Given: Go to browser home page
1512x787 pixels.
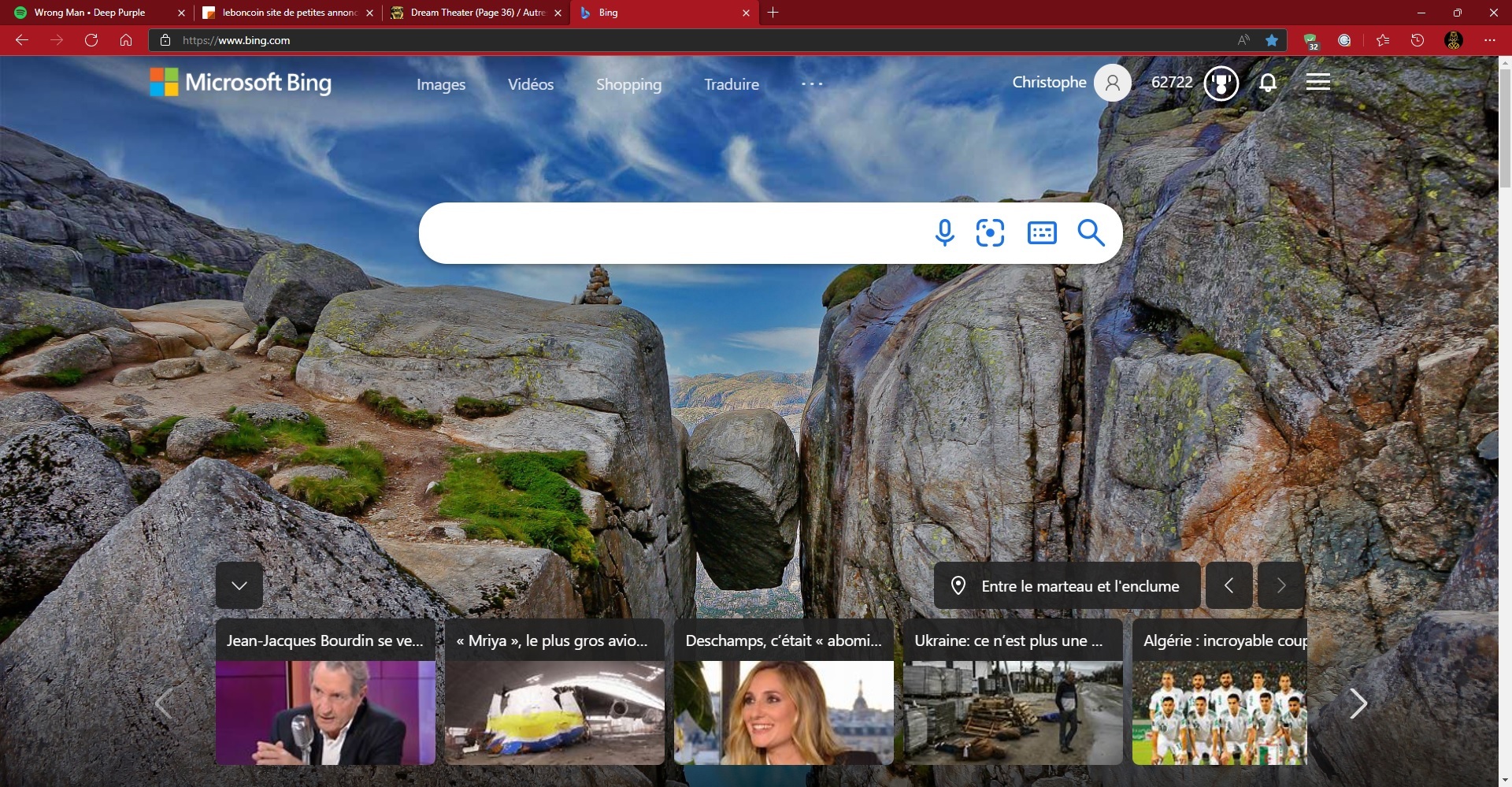Looking at the screenshot, I should [x=126, y=40].
